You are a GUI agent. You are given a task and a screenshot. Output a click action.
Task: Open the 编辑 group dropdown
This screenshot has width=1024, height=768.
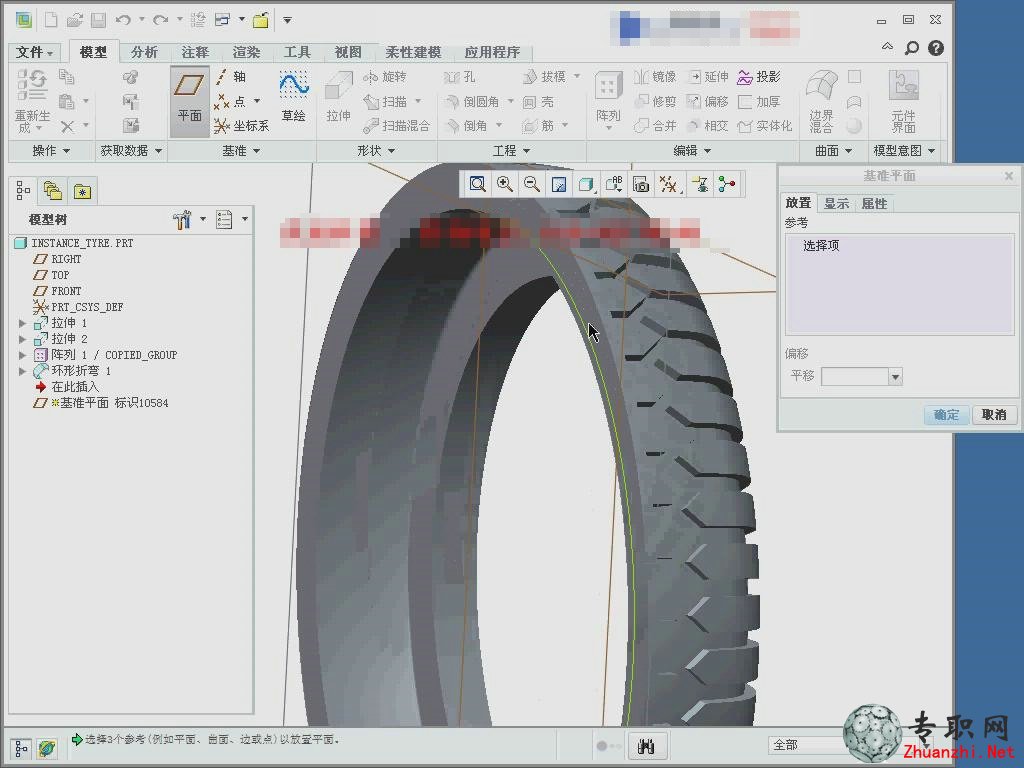point(692,151)
